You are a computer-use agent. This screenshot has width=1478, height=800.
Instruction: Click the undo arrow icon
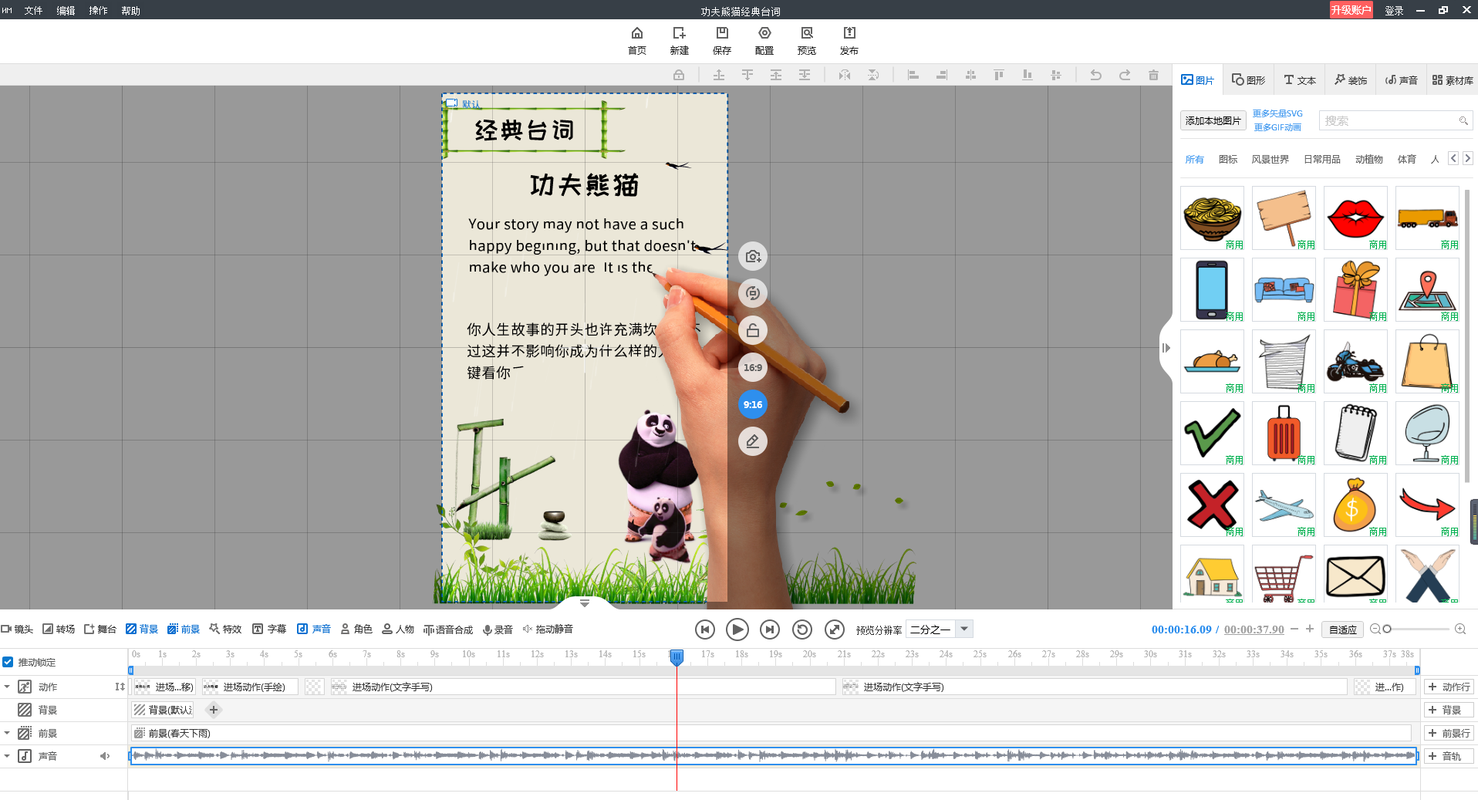click(1096, 75)
